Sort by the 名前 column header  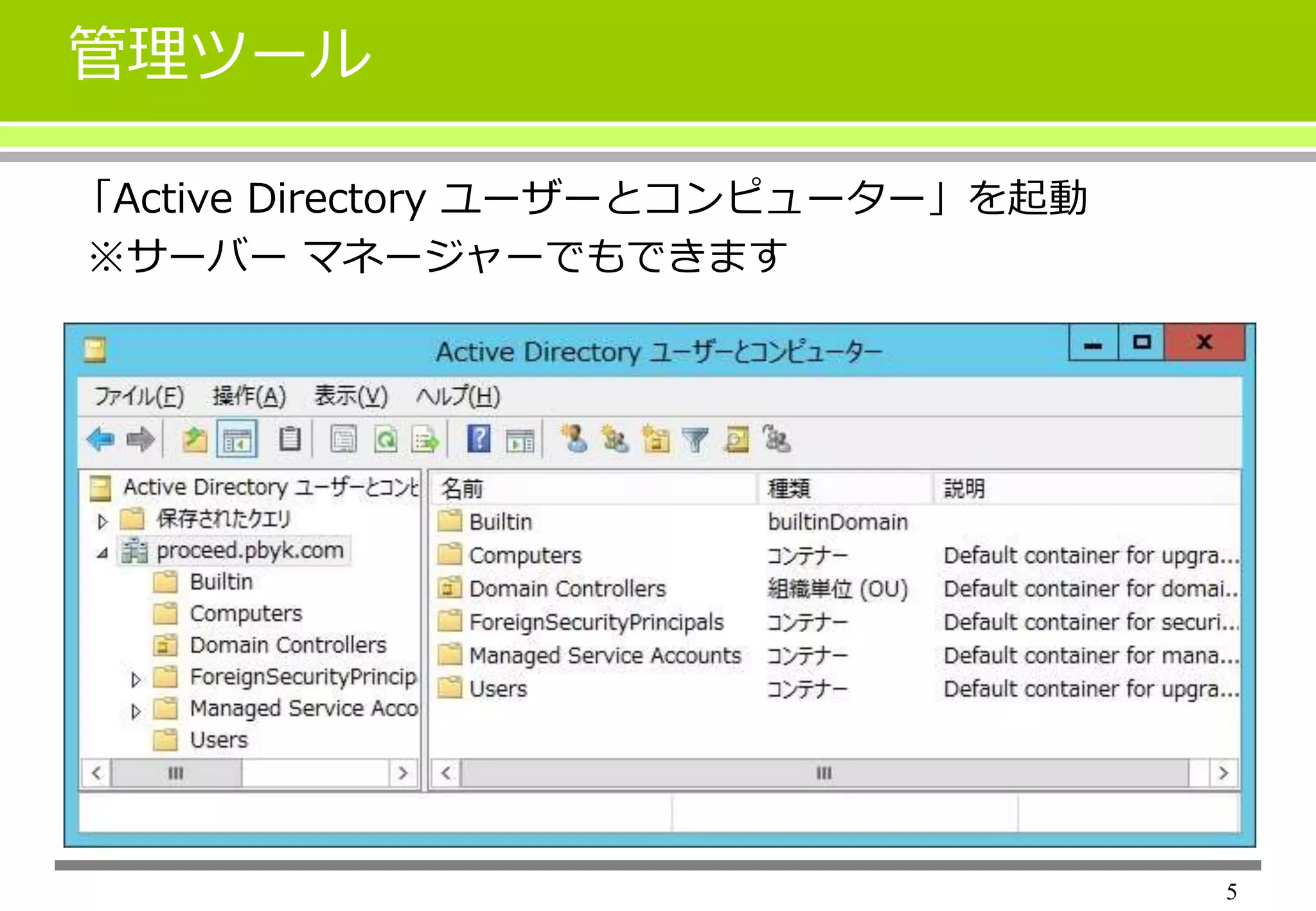pyautogui.click(x=593, y=489)
